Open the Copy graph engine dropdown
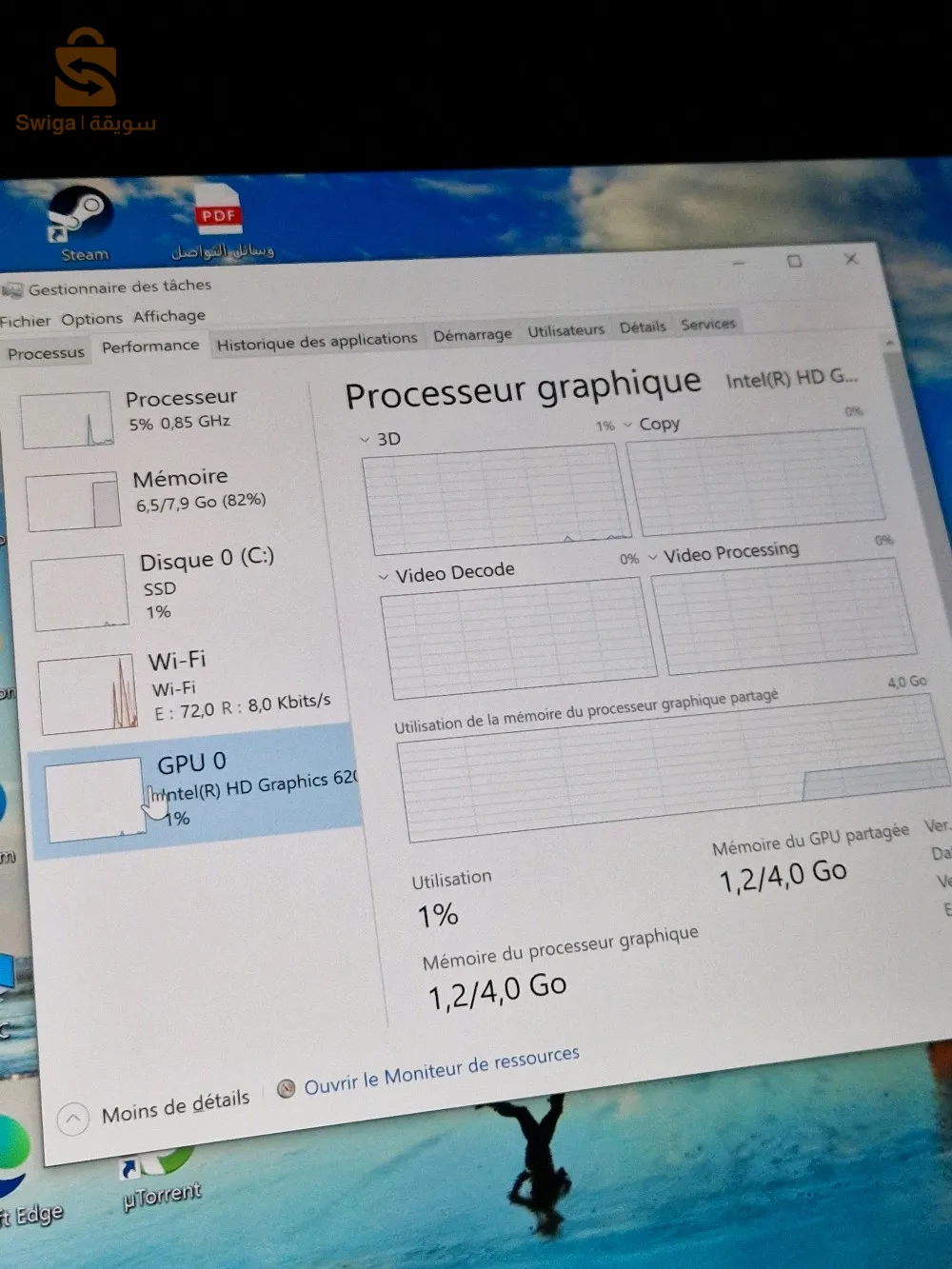Image resolution: width=952 pixels, height=1269 pixels. click(x=627, y=425)
